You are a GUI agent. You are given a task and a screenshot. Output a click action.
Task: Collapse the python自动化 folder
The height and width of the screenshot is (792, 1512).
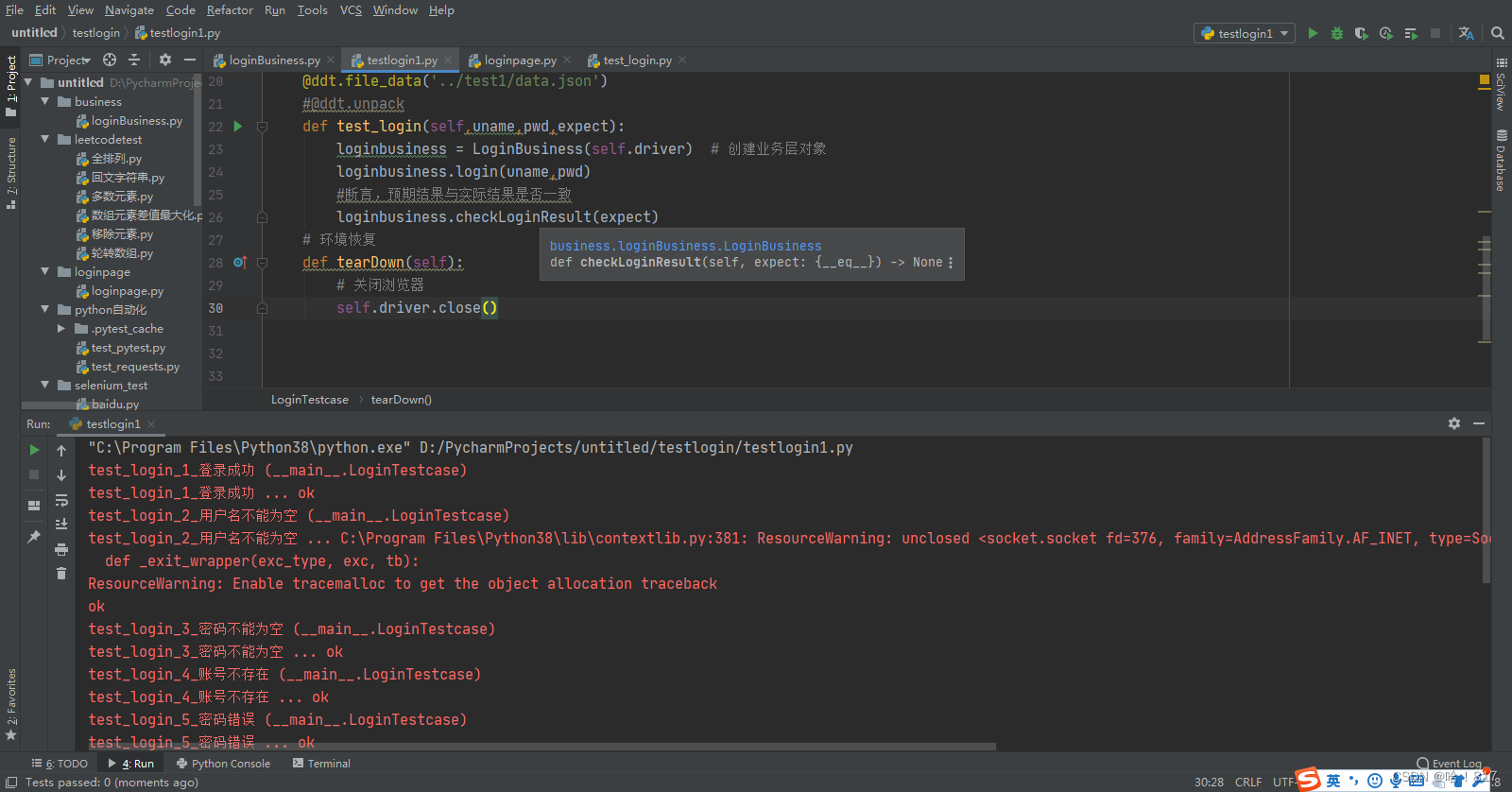(x=45, y=309)
